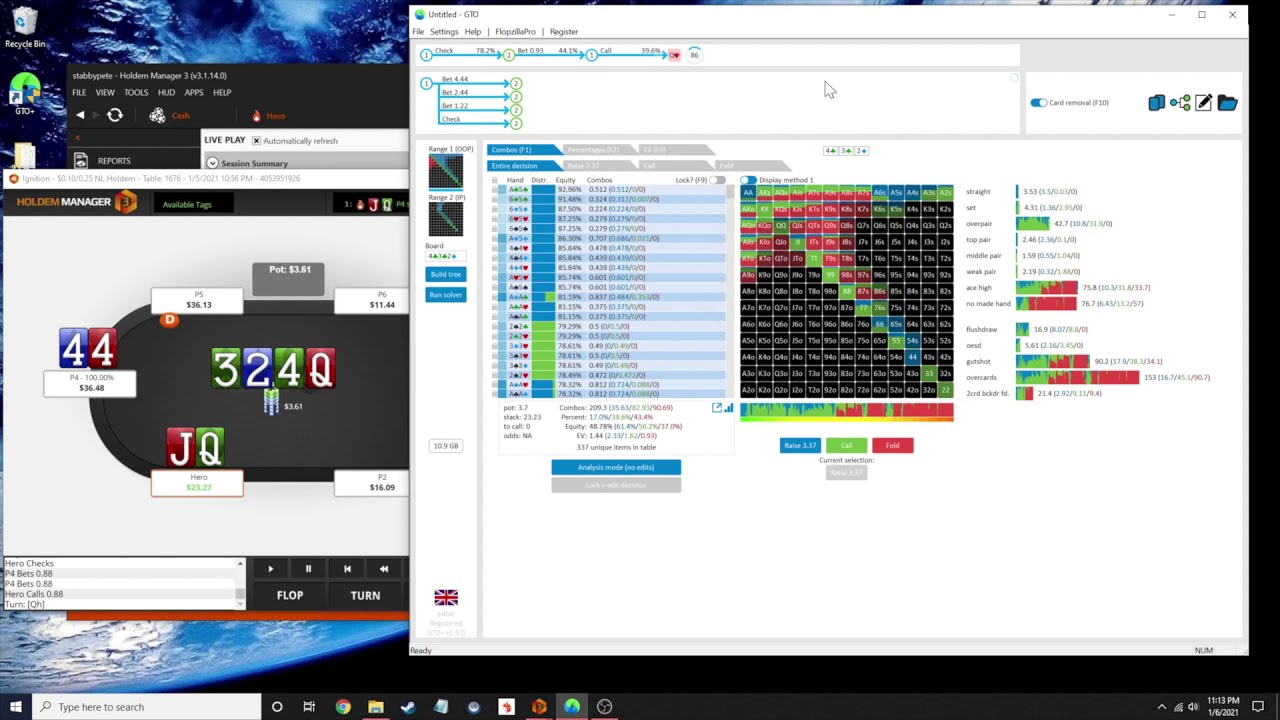Open the GTO+ desktop shortcut

(25, 93)
